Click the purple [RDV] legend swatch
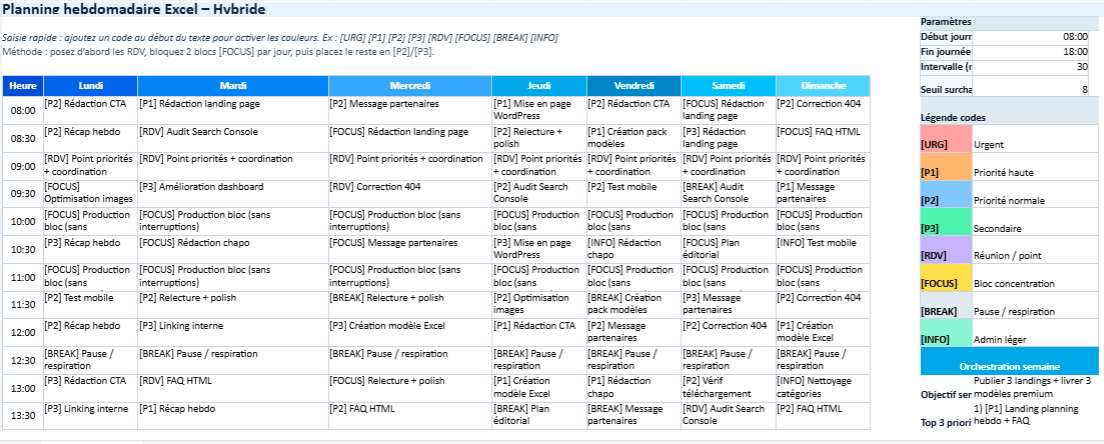 (944, 255)
